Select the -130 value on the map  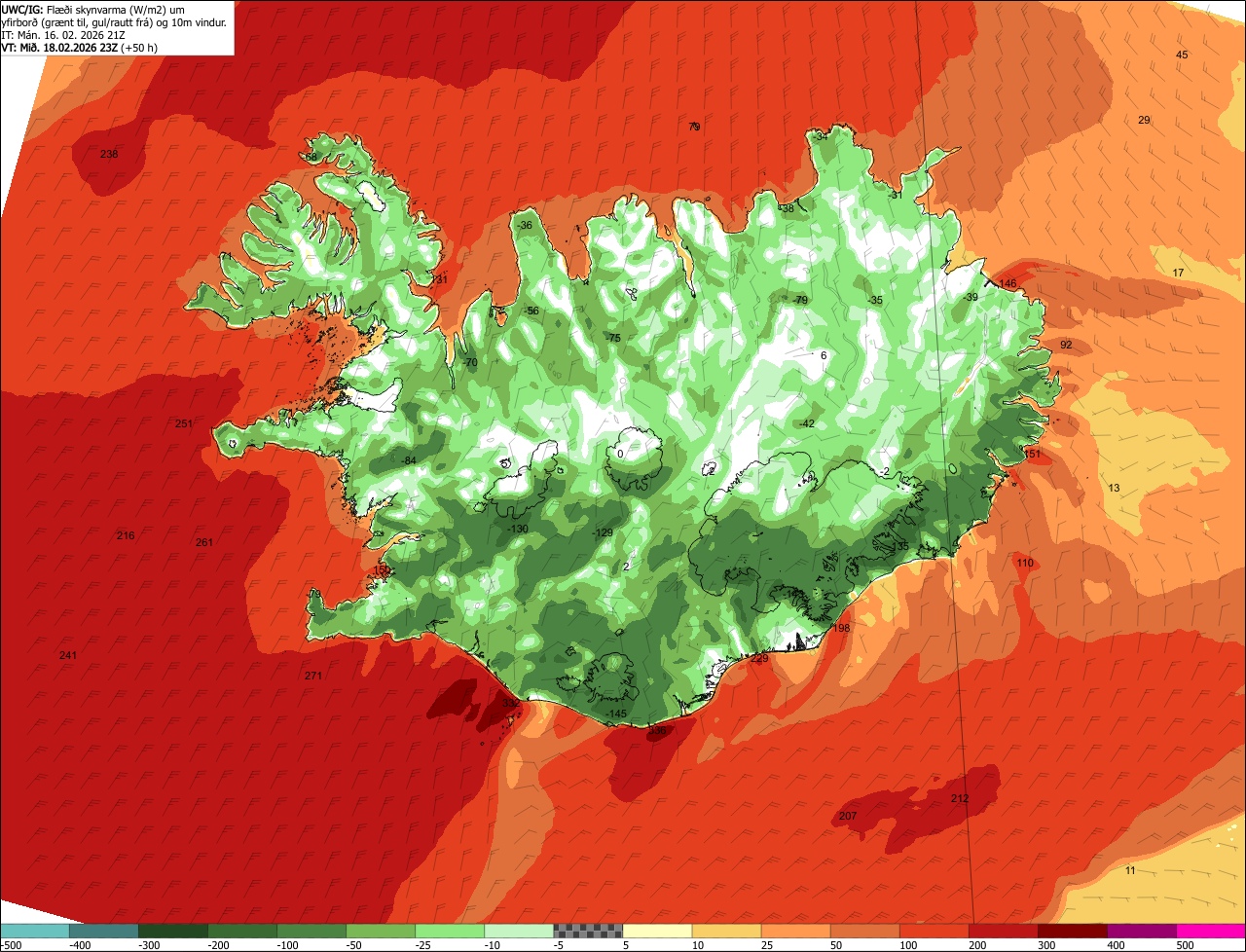(518, 530)
